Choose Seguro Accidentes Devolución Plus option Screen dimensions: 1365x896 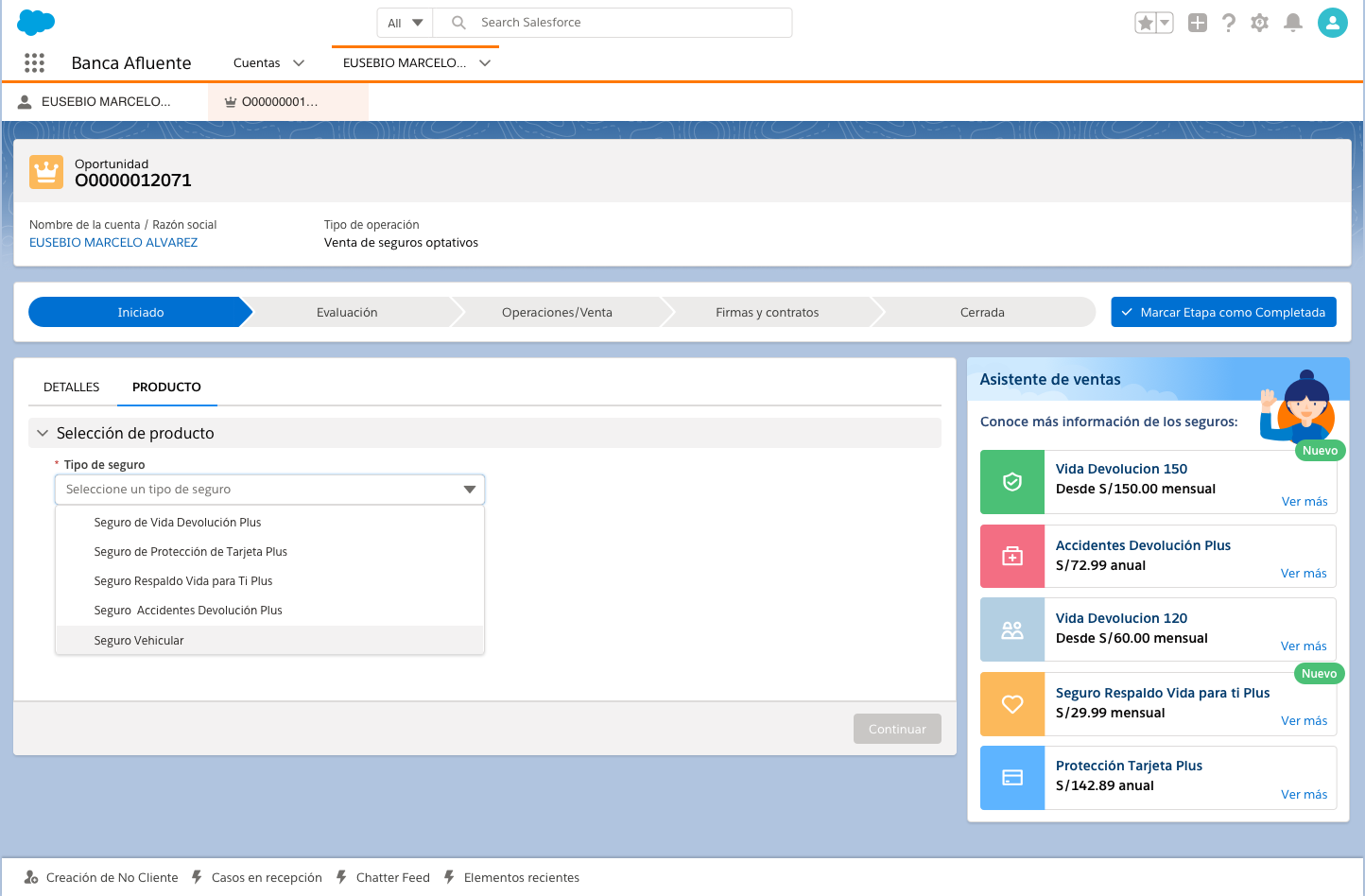pos(269,611)
